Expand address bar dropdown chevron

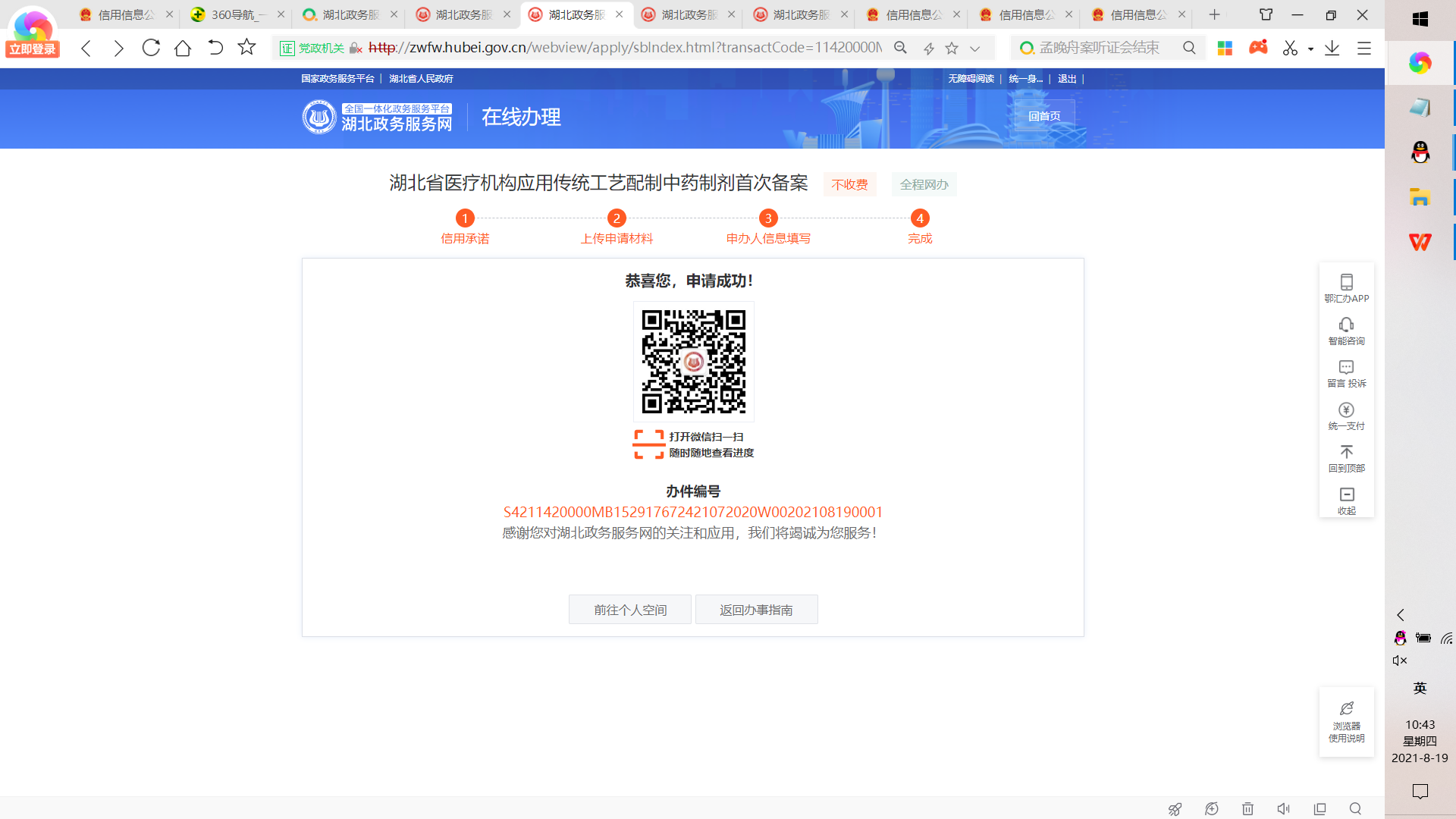(x=975, y=49)
